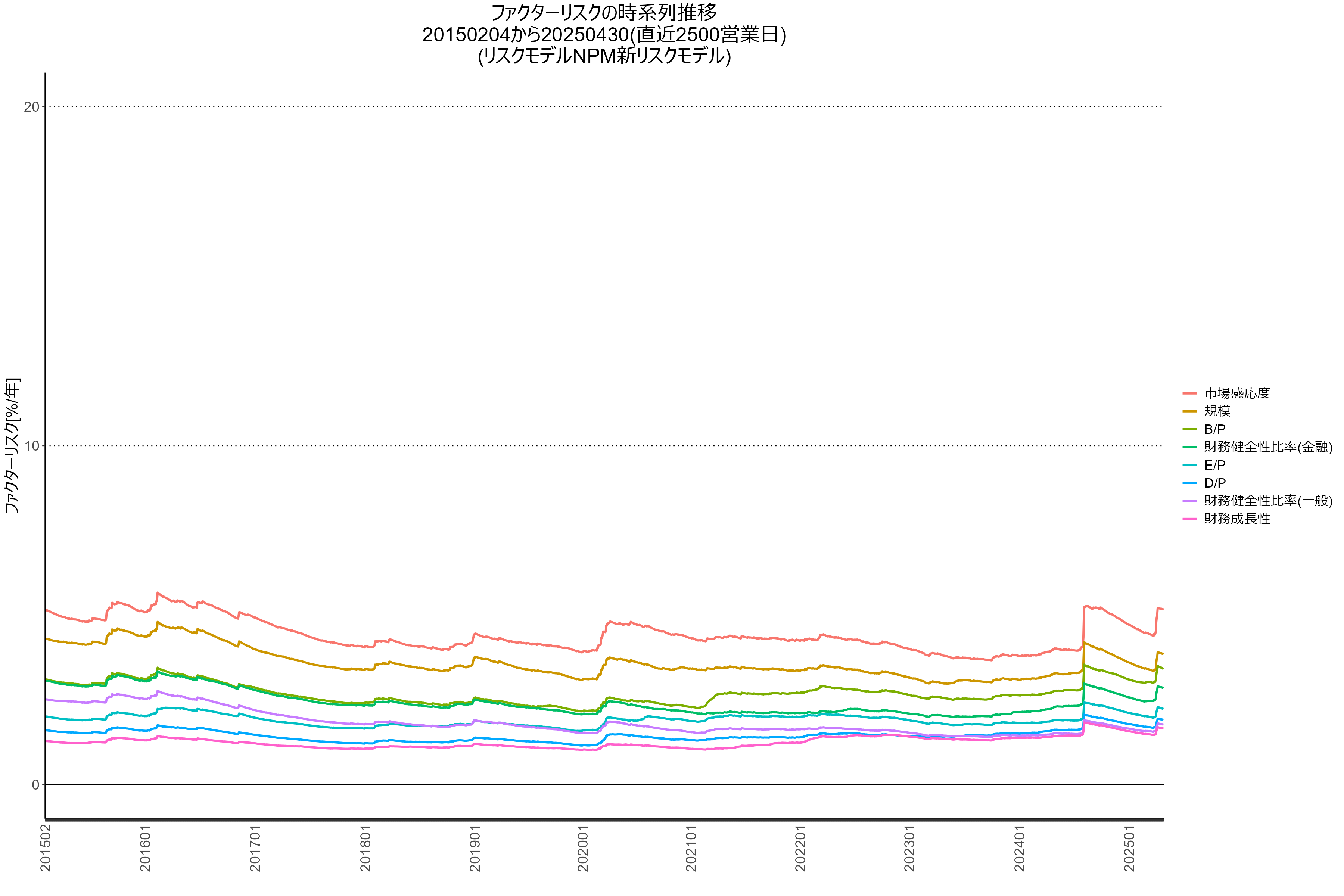Viewport: 1344px width, 896px height.
Task: Click the x-axis label 201801
Action: (x=365, y=848)
